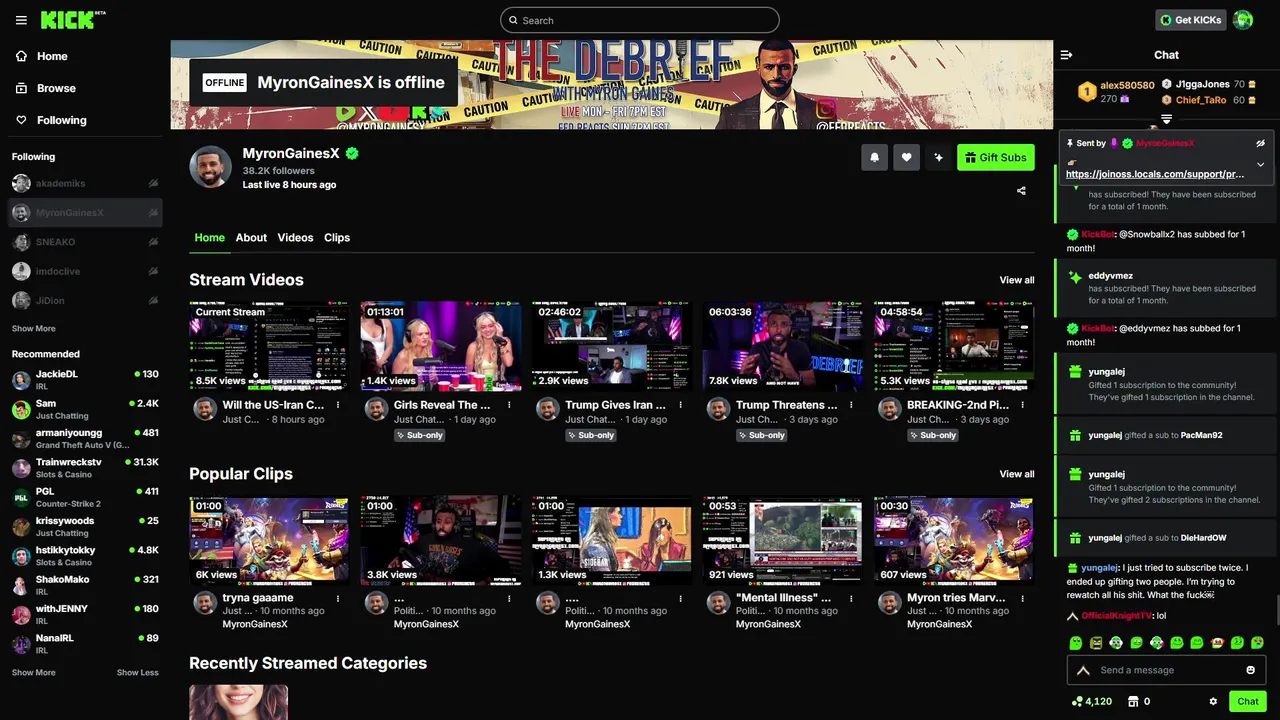Viewport: 1280px width, 720px height.
Task: Insert the angry yellow face emote
Action: [1096, 643]
